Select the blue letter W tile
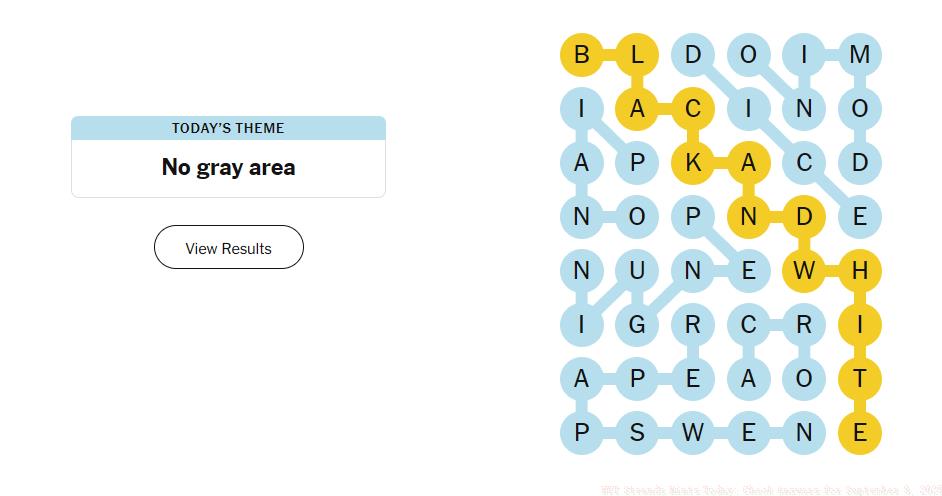 tap(693, 433)
